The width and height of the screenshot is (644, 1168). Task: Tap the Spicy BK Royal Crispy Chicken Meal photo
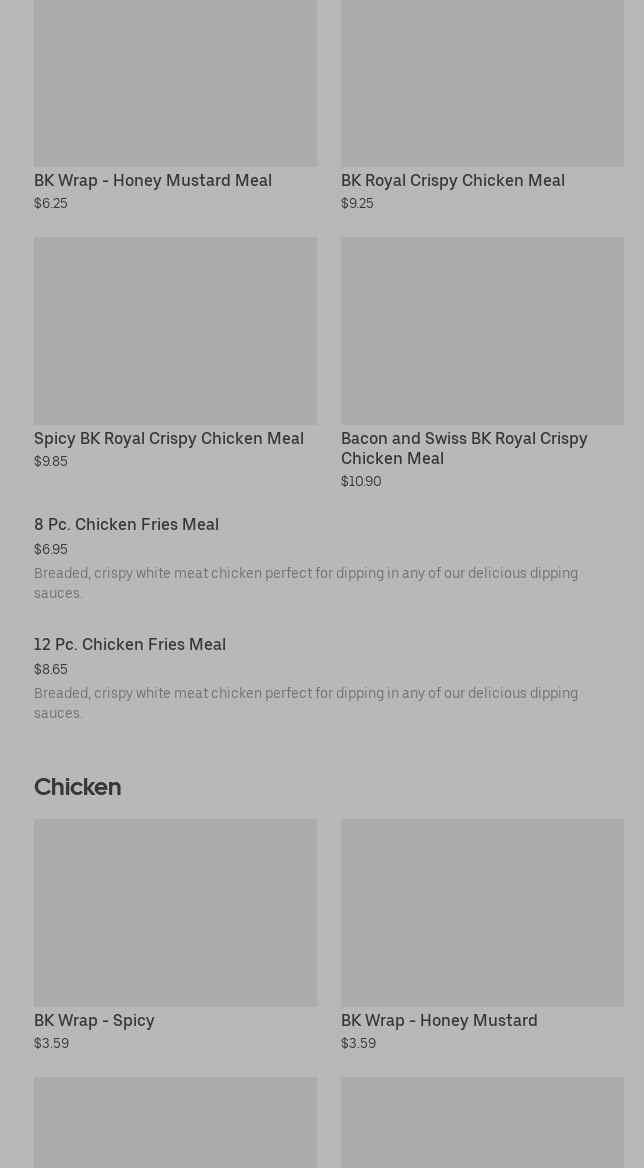(175, 331)
